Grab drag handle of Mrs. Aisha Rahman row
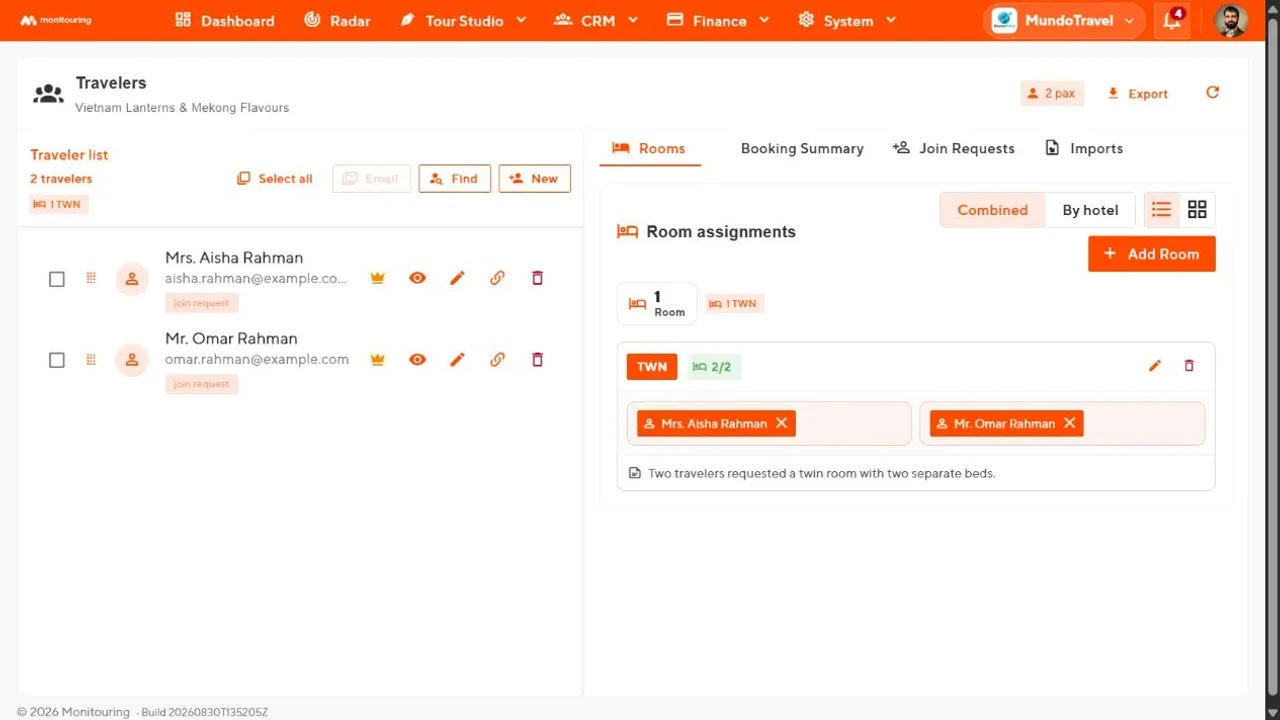1280x720 pixels. [x=91, y=278]
